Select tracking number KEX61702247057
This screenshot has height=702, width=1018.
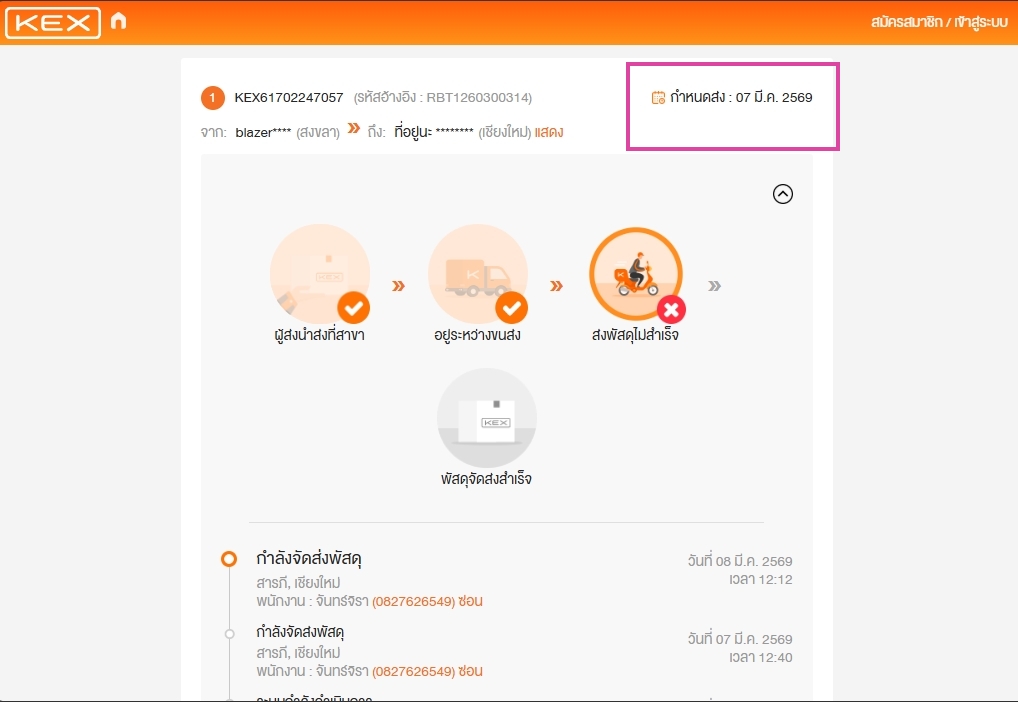pos(289,97)
